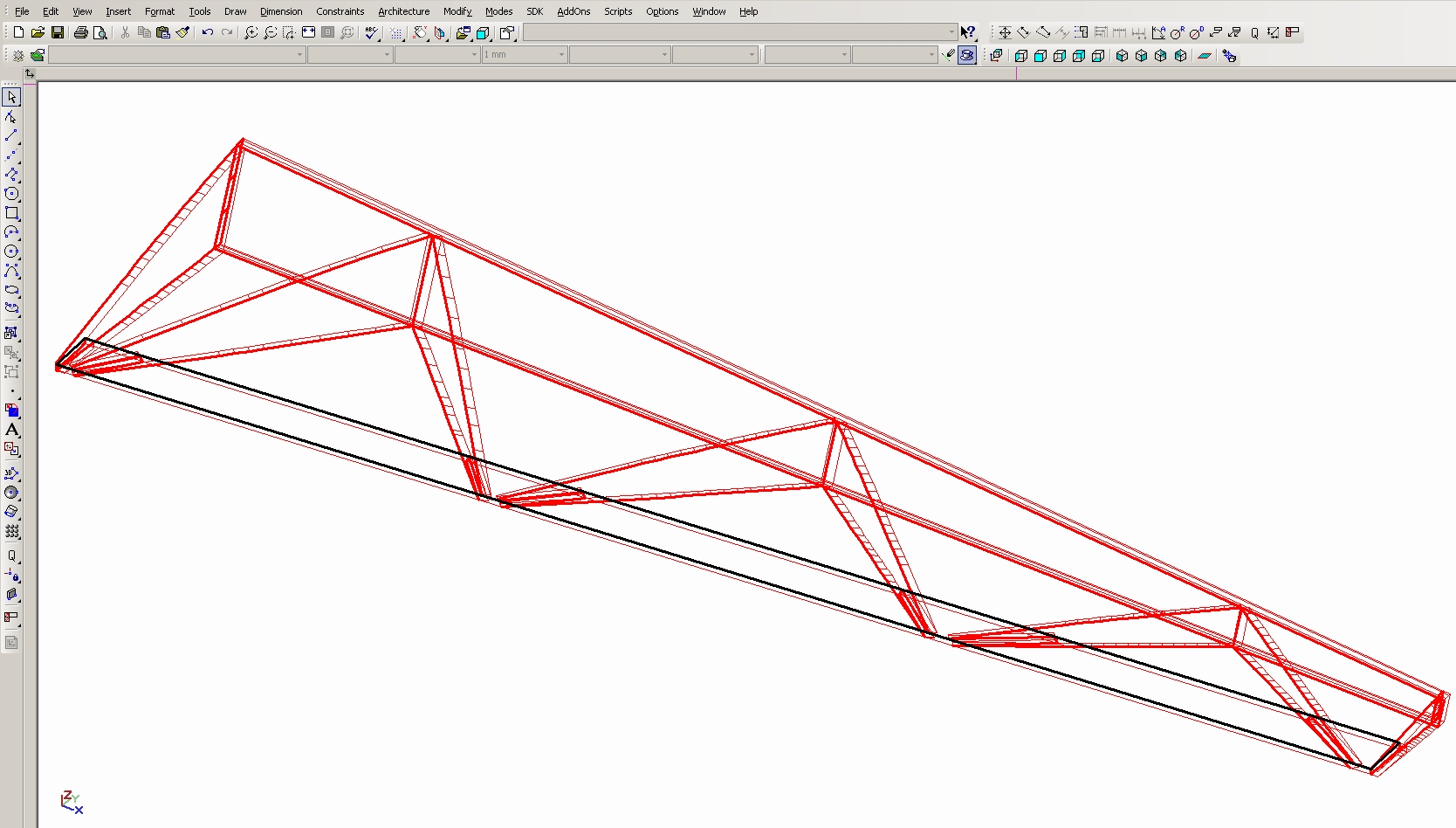
Task: Open the first property toolbar combo box
Action: pos(299,55)
